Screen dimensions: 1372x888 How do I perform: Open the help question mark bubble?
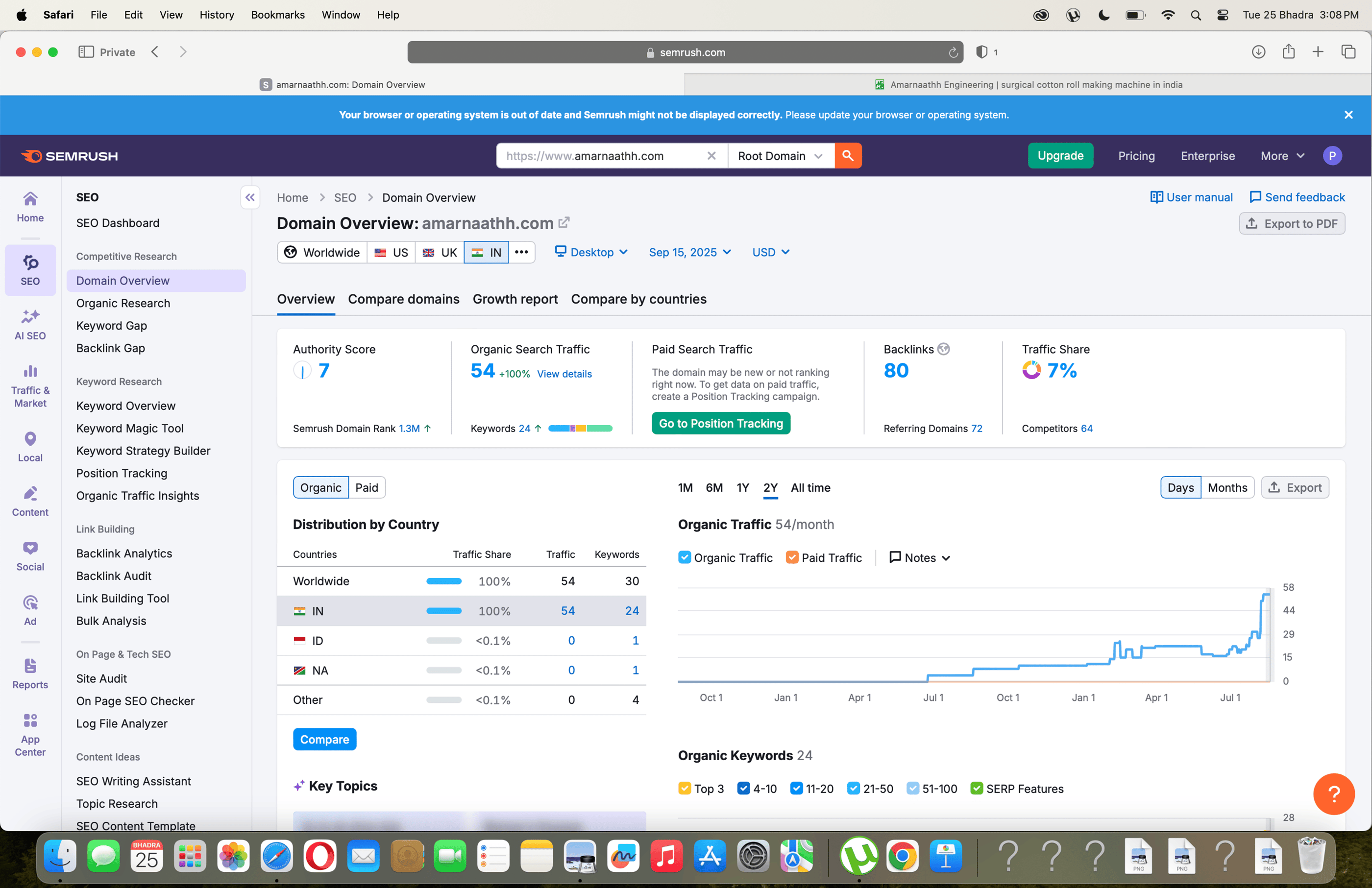click(x=1334, y=794)
